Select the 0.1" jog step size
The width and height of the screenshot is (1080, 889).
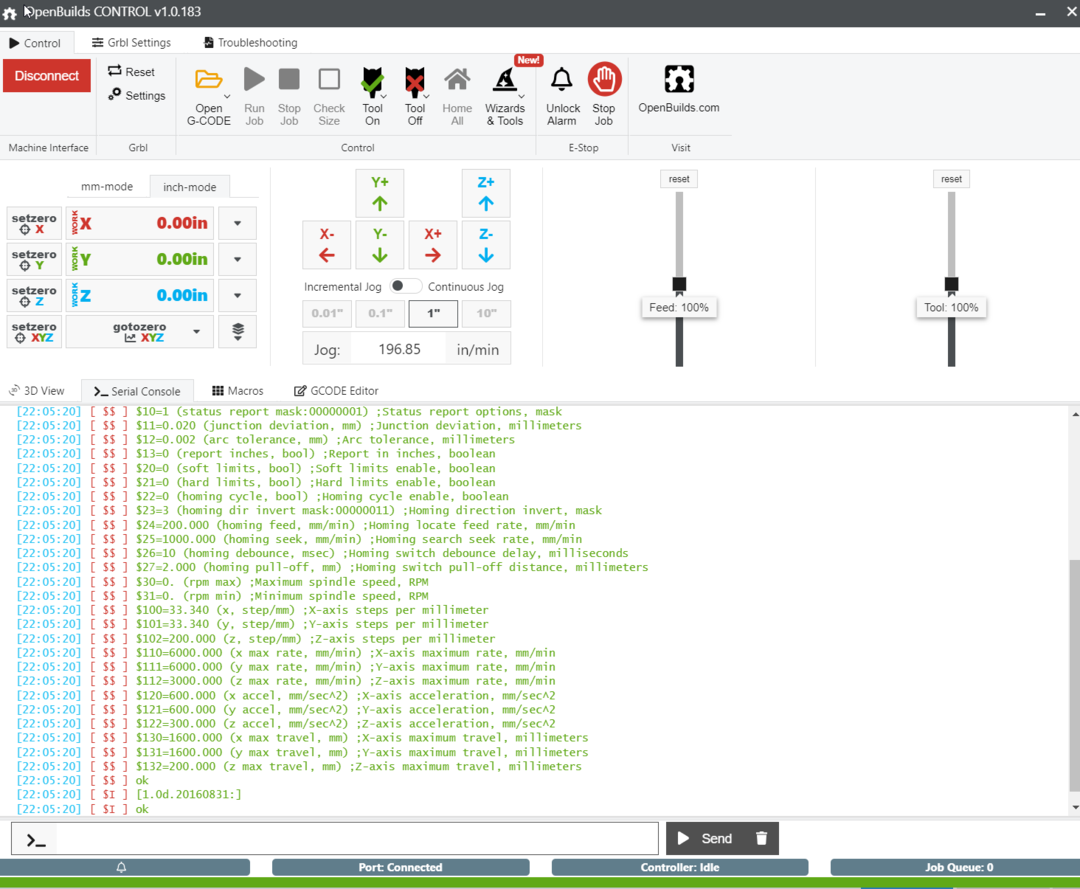(380, 313)
